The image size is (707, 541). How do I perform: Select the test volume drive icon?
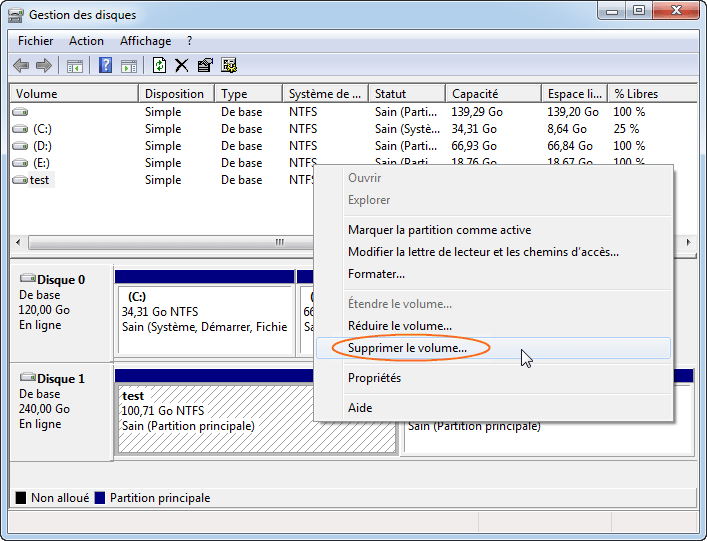click(20, 180)
